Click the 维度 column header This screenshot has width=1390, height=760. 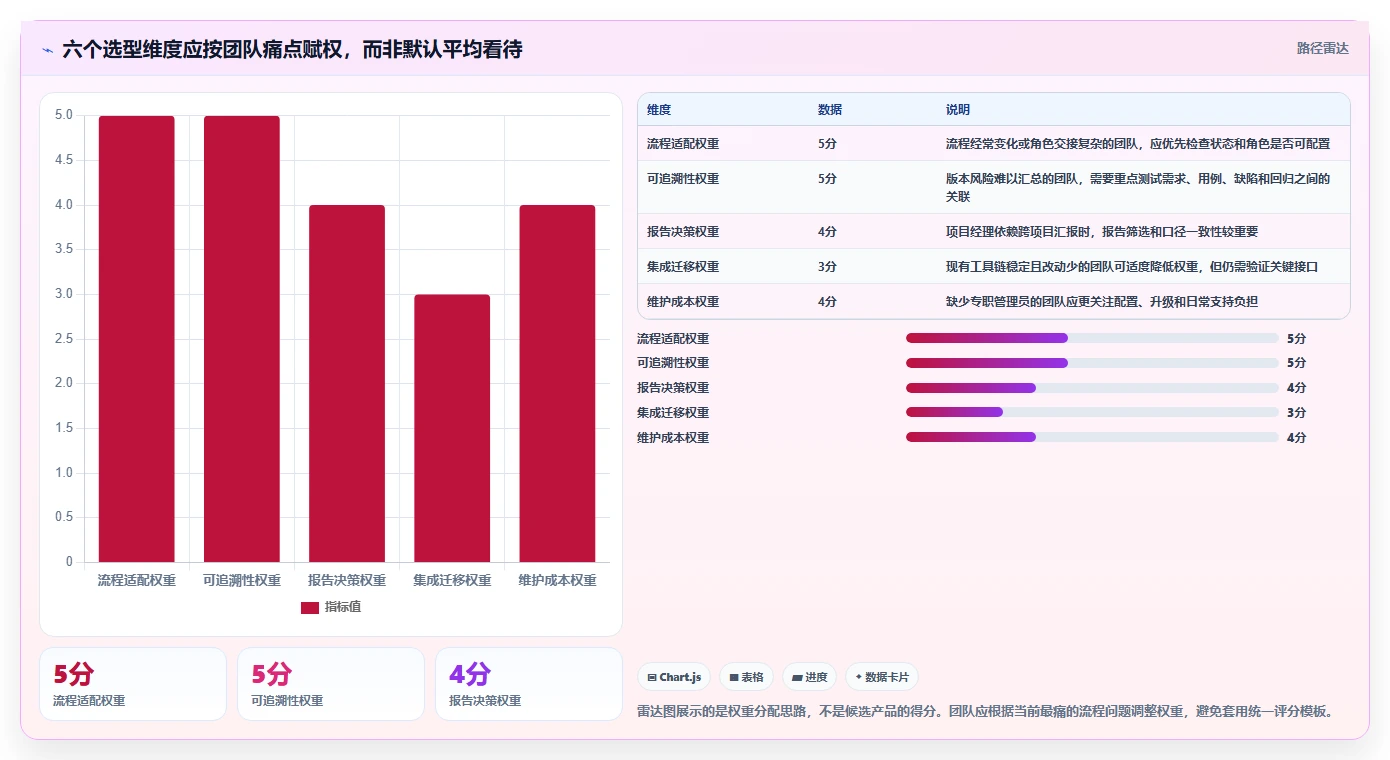click(659, 109)
